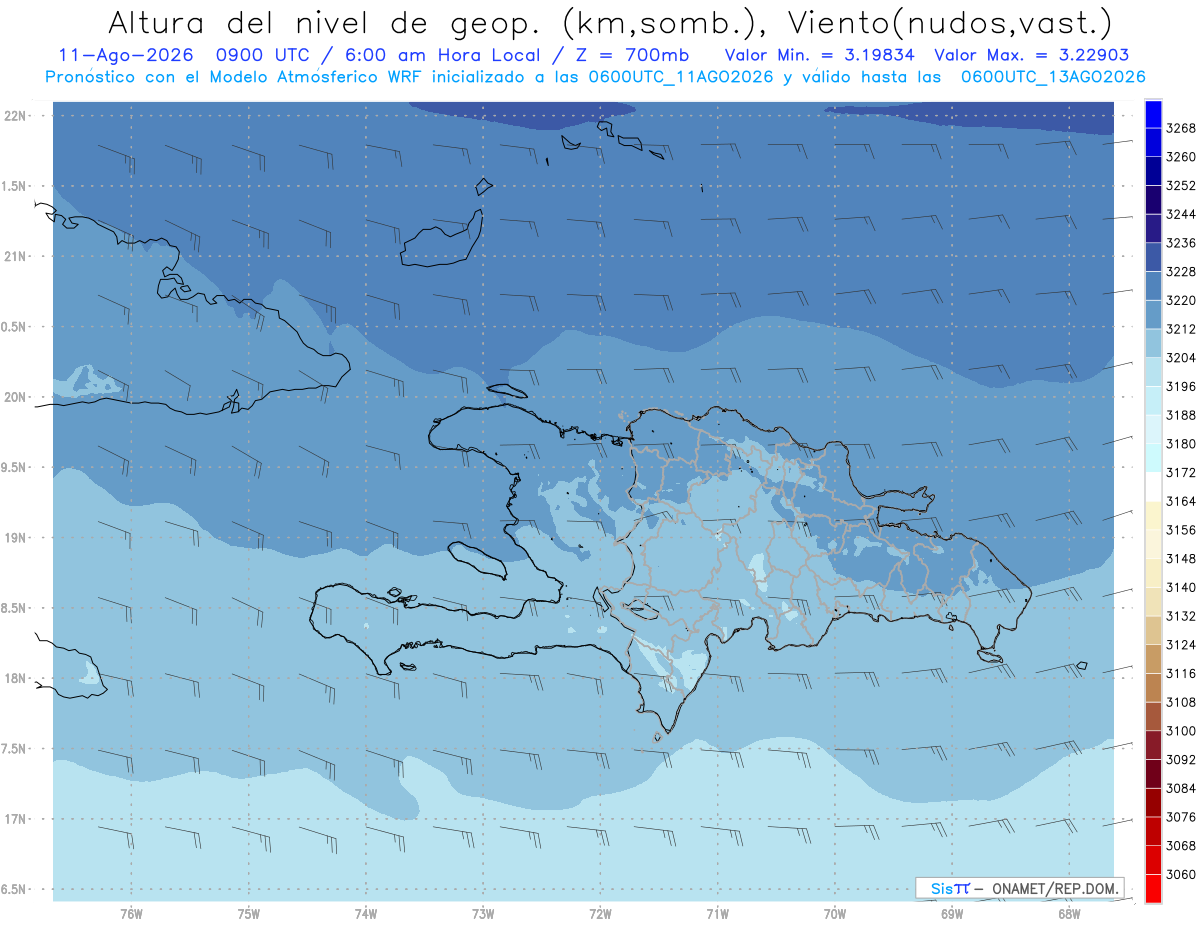Click the 'ONAMET/REP.DOM.' credit label
1200x927 pixels.
pos(1055,888)
